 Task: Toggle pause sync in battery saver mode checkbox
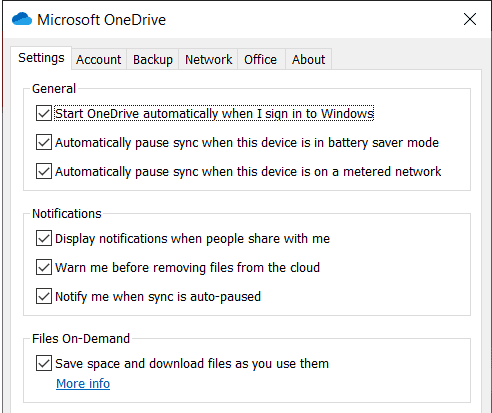44,142
